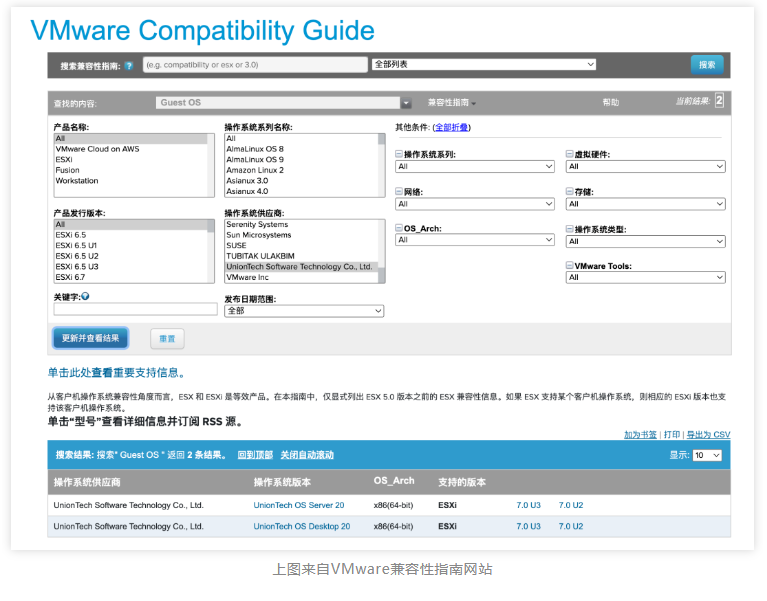Click the 更新并查看结果 button
The width and height of the screenshot is (767, 601).
pyautogui.click(x=90, y=339)
